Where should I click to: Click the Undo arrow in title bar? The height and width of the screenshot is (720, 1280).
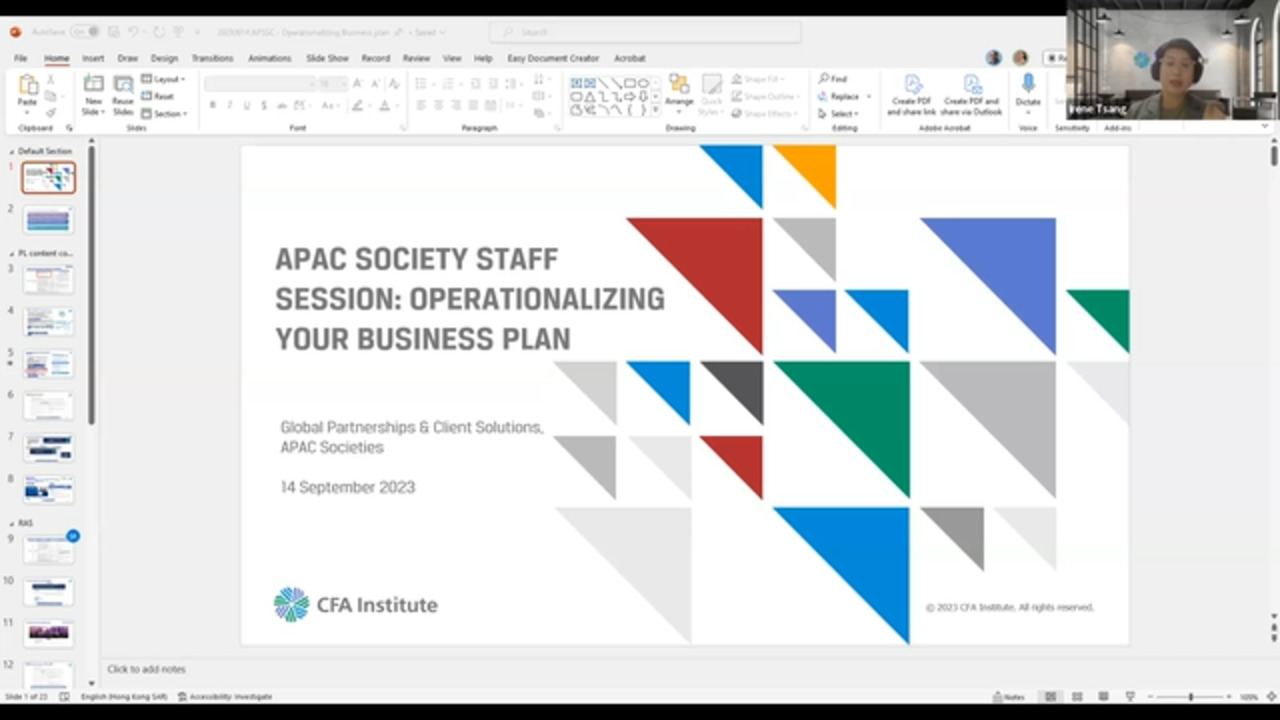point(133,32)
